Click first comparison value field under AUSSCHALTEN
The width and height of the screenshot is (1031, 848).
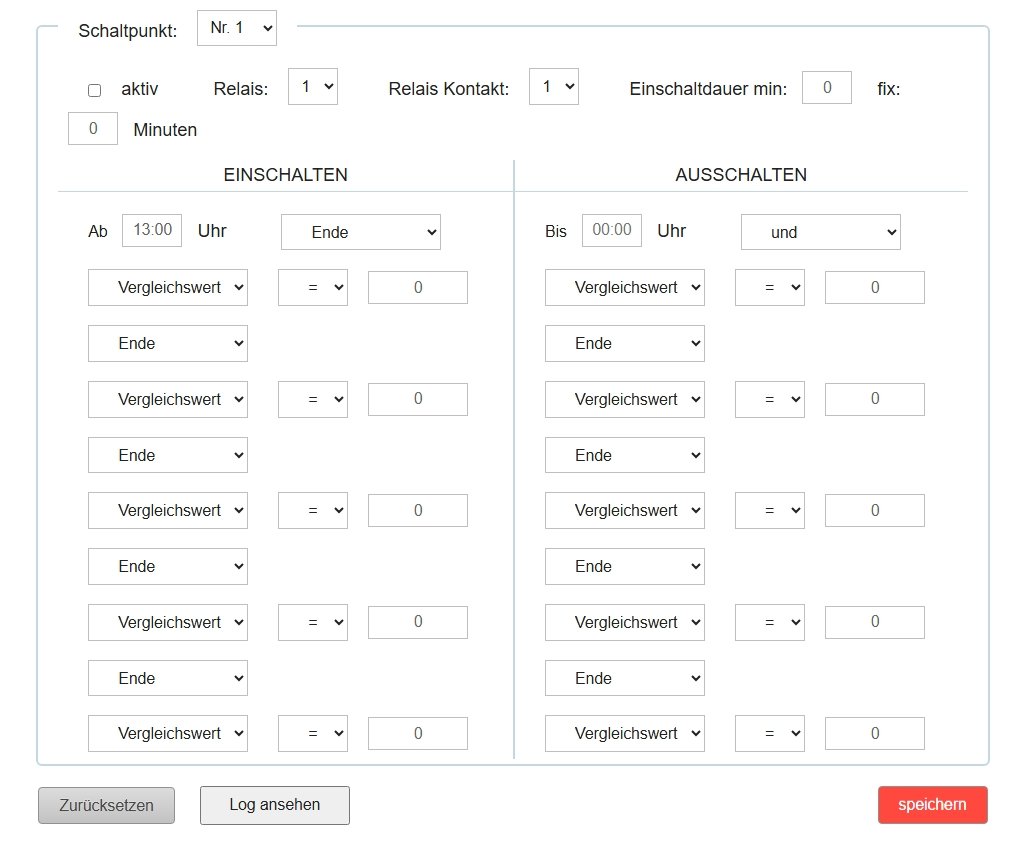point(875,288)
